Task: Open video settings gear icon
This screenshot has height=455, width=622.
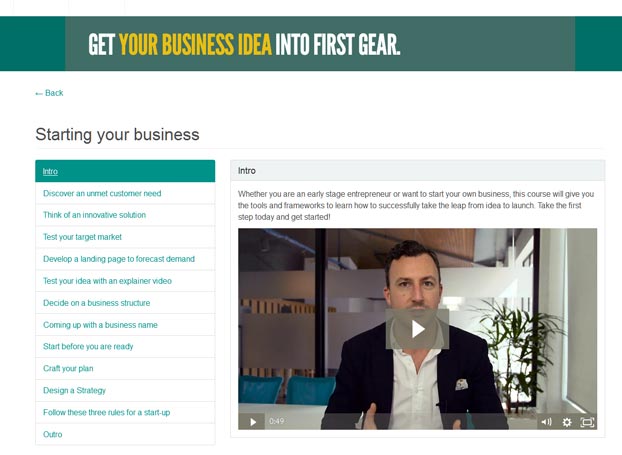Action: coord(567,422)
